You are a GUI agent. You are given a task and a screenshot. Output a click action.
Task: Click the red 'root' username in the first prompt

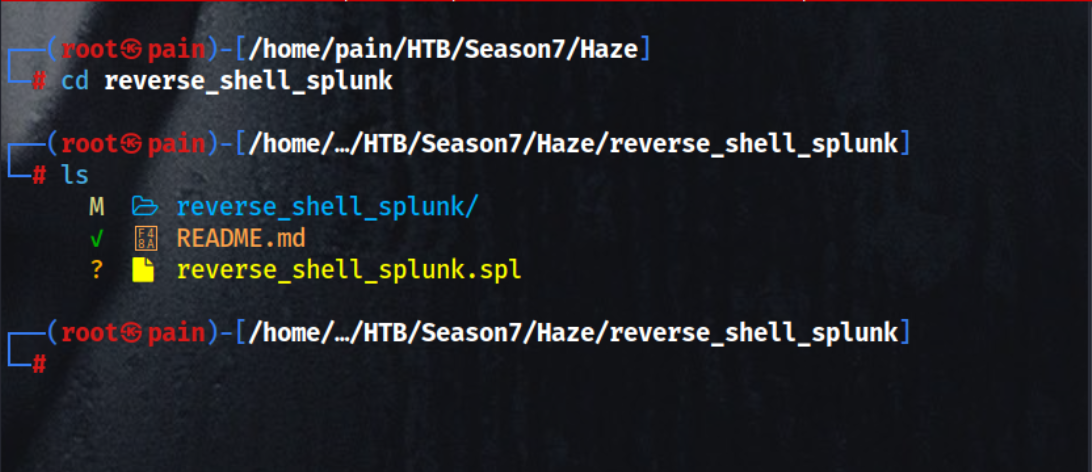[90, 49]
